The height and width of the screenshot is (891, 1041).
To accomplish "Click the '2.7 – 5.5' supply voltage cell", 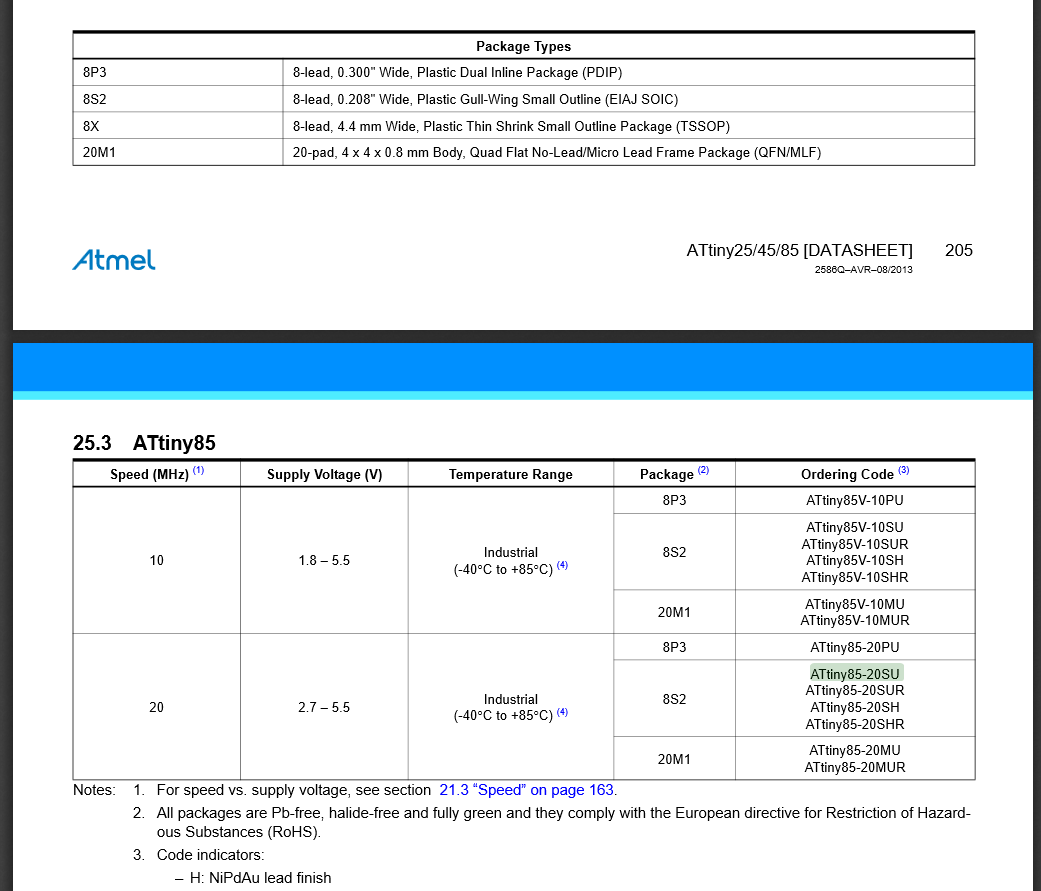I will 324,707.
